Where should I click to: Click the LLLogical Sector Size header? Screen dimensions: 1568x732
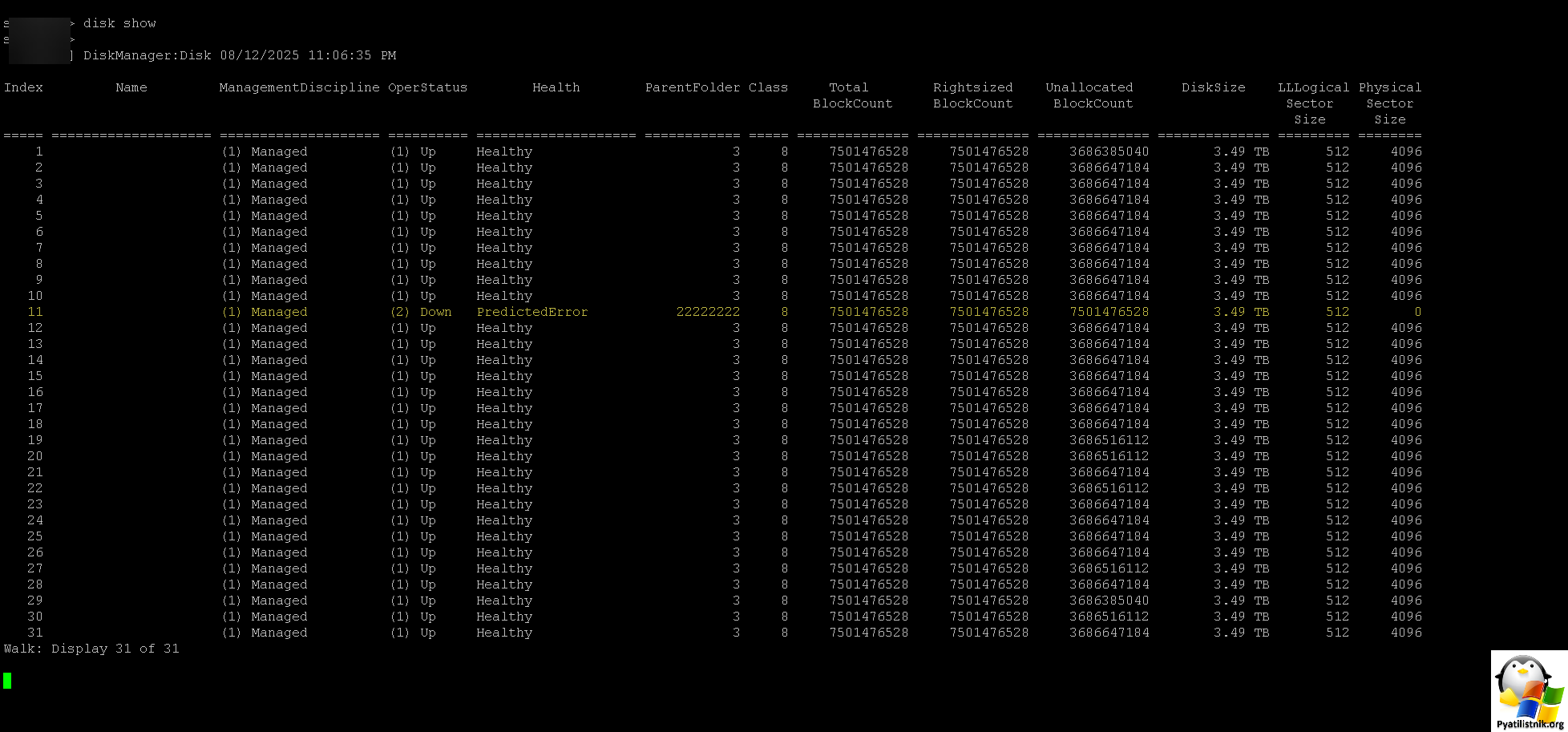pos(1314,103)
